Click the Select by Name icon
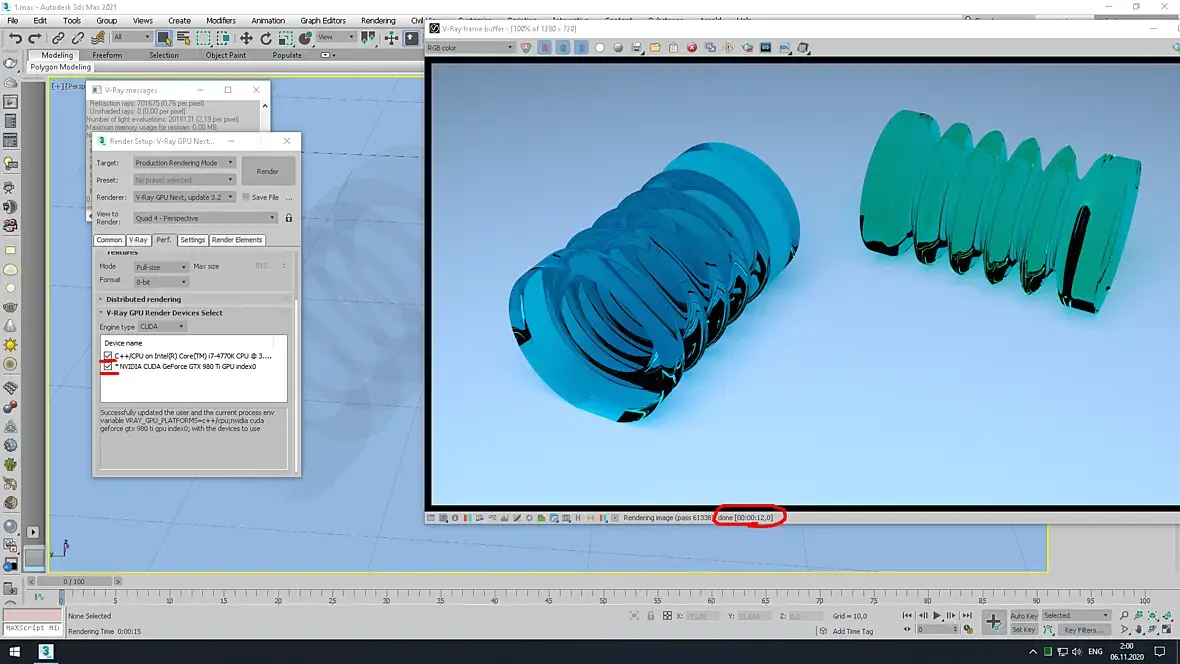The height and width of the screenshot is (664, 1180). 184,38
